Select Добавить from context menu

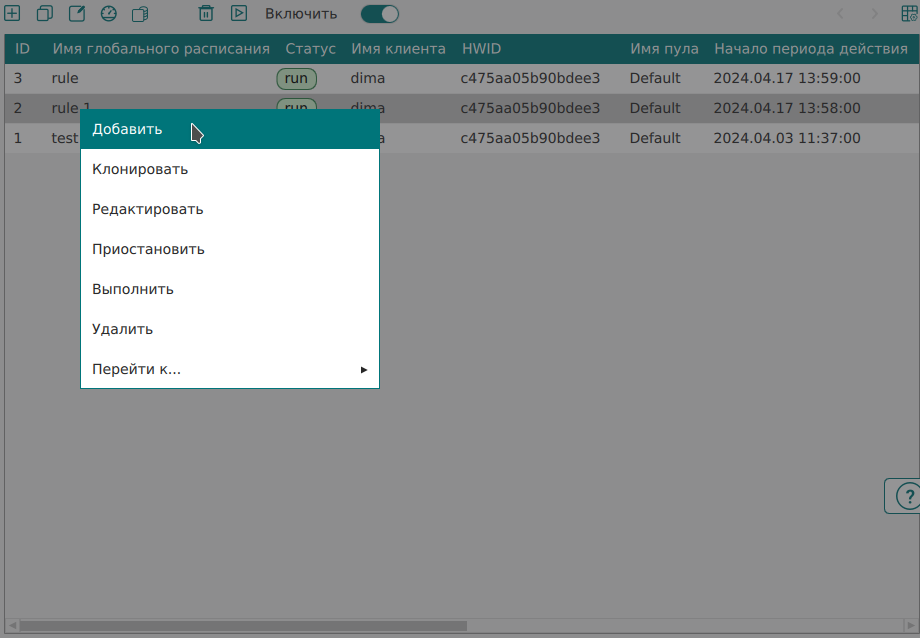(229, 129)
